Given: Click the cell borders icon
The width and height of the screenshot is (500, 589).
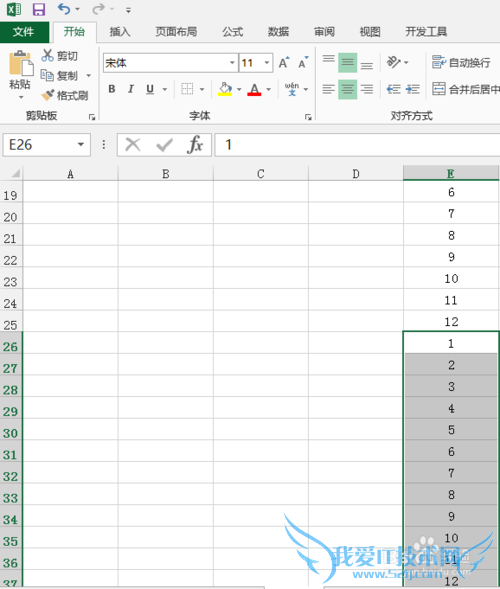Looking at the screenshot, I should tap(187, 89).
